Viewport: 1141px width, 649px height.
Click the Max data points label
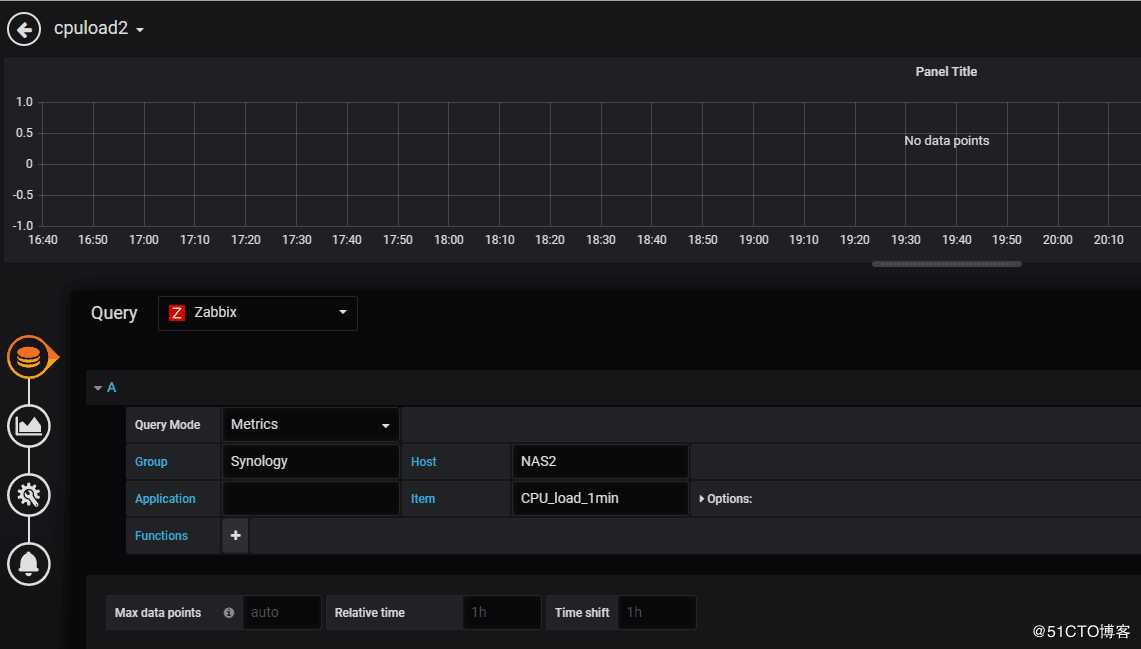pyautogui.click(x=158, y=613)
